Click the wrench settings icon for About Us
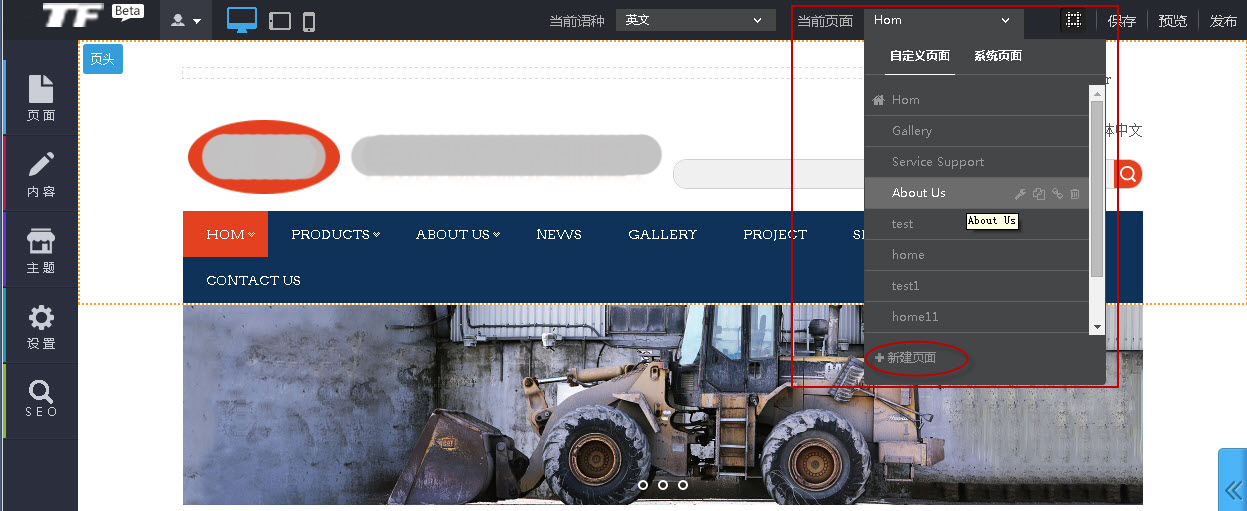 tap(1020, 194)
